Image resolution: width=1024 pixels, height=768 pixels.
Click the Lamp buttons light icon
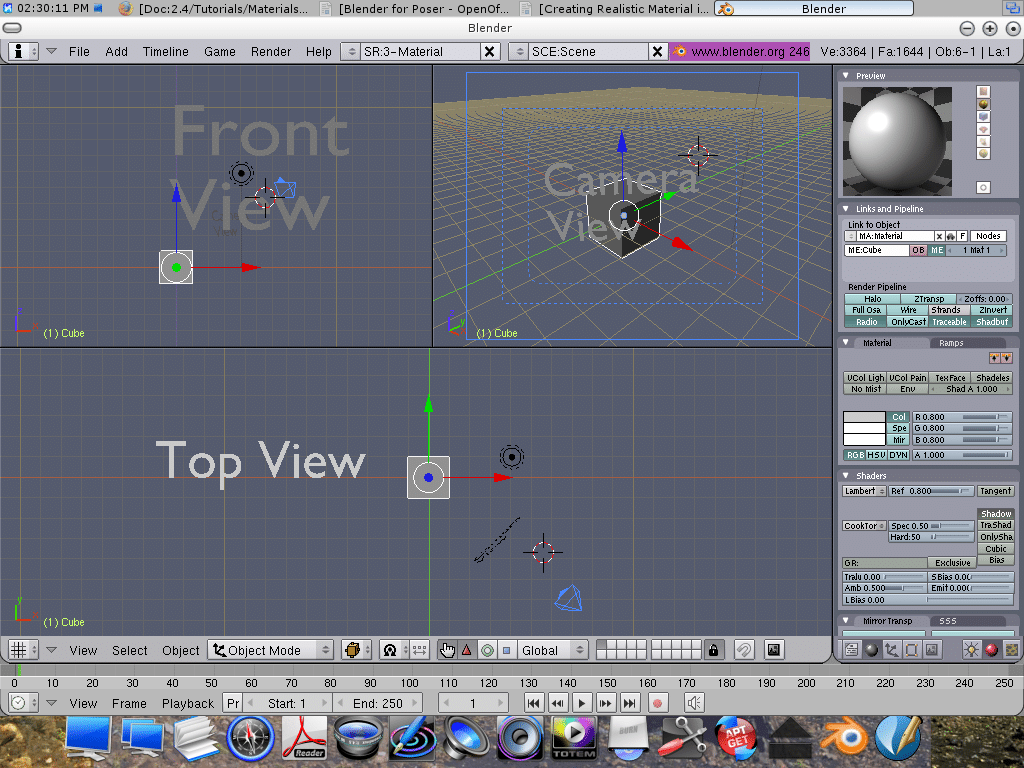[x=971, y=650]
